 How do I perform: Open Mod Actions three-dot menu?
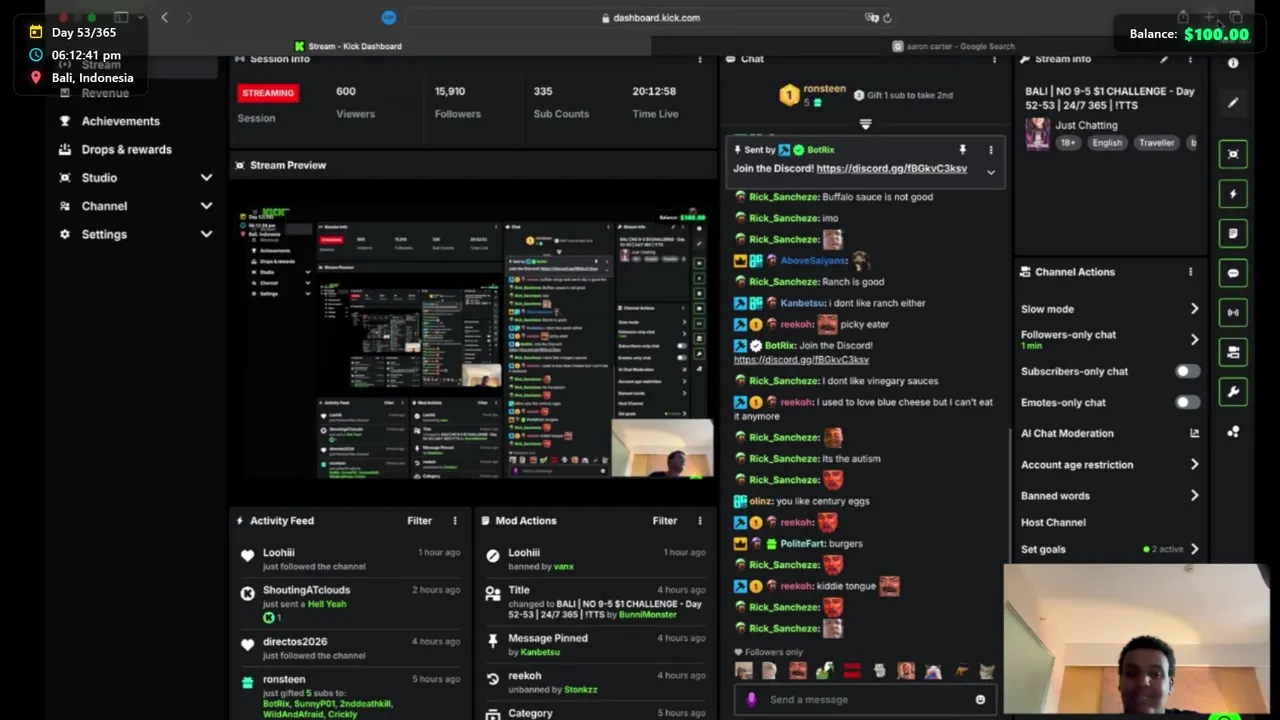pos(700,521)
